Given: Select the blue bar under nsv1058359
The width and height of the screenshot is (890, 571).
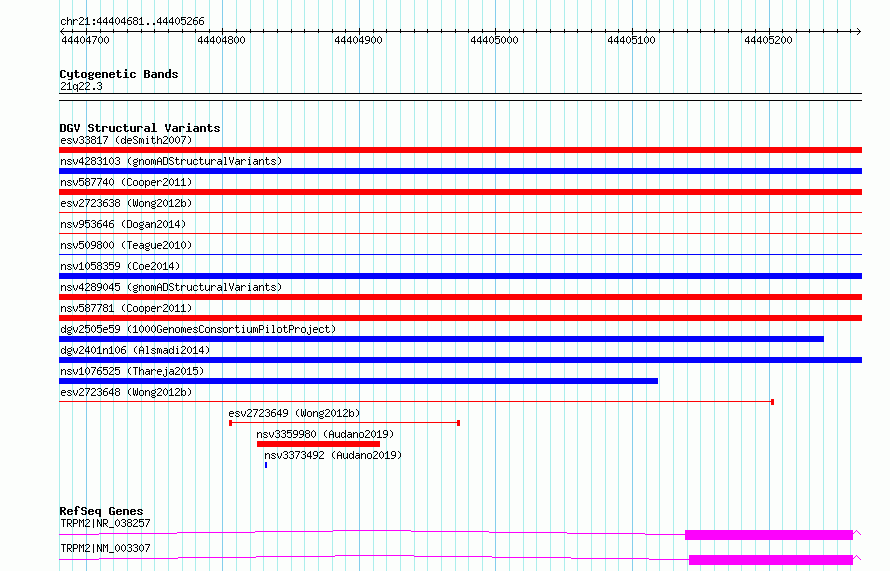Looking at the screenshot, I should pyautogui.click(x=460, y=276).
